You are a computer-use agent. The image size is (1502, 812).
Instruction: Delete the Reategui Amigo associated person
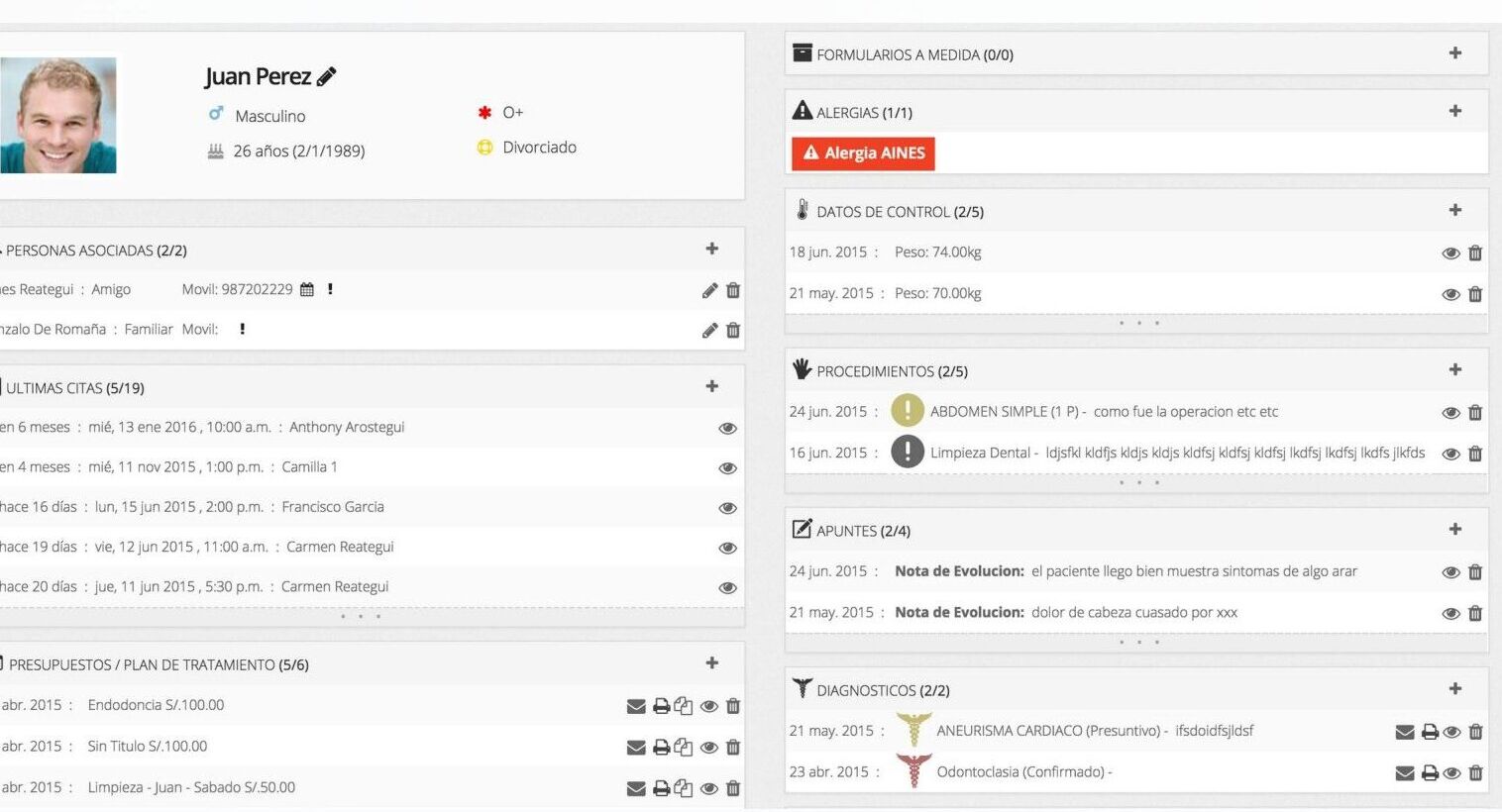pos(733,290)
